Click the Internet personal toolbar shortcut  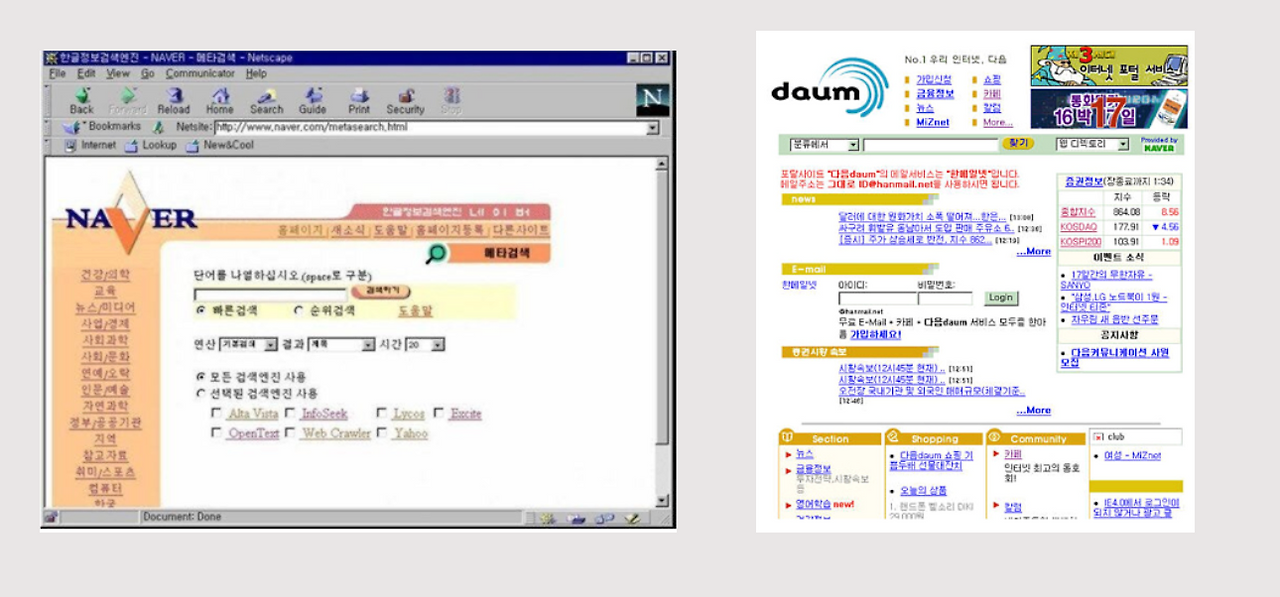point(91,145)
